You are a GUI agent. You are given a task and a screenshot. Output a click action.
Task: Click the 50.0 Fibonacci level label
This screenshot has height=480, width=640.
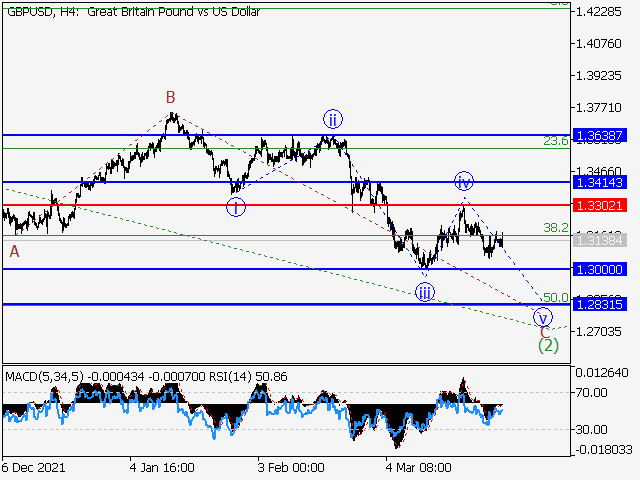(x=556, y=298)
